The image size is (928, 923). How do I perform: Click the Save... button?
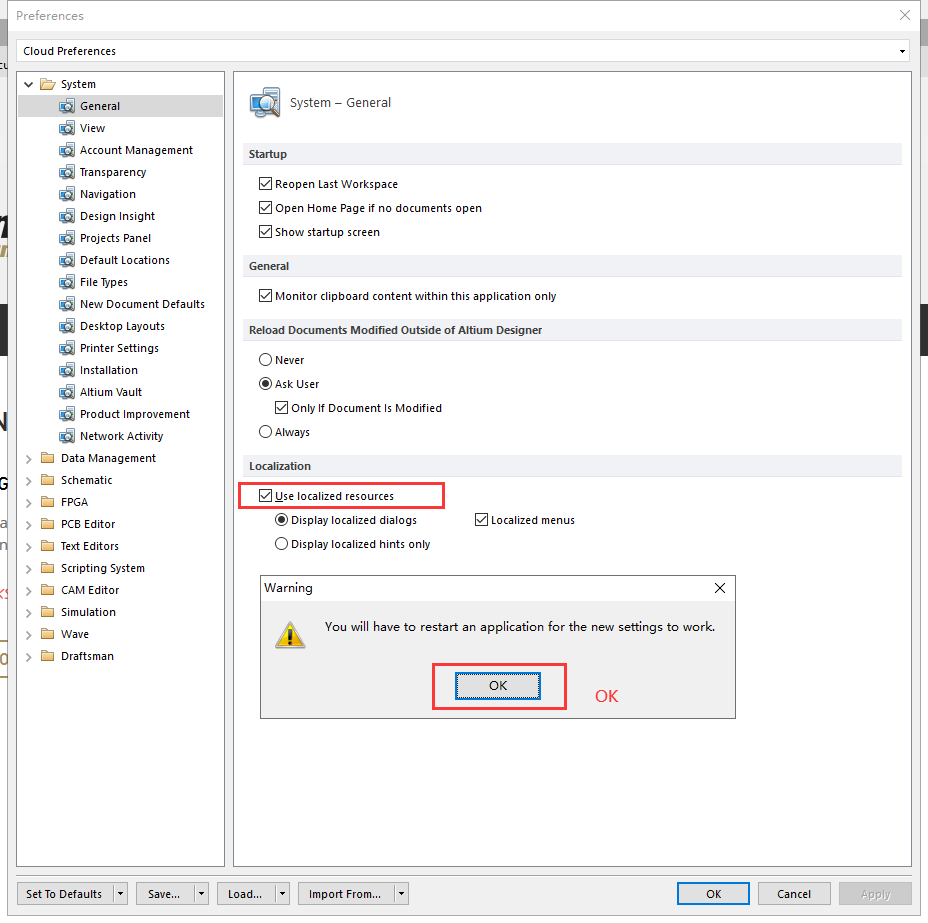(x=165, y=893)
